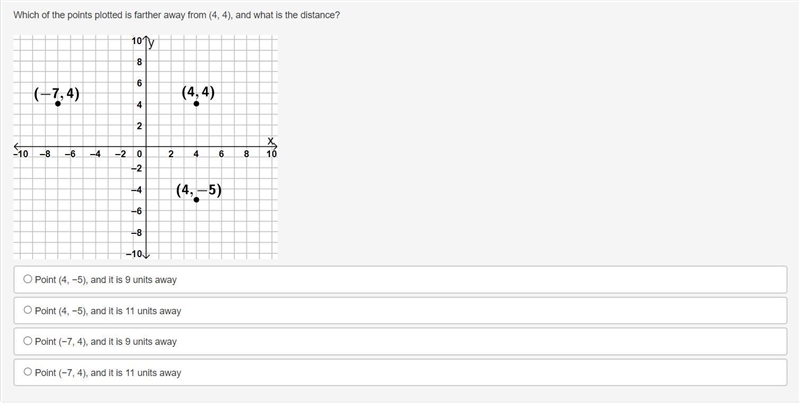Select radio button for (−7, 4) 11 units

[x=28, y=372]
